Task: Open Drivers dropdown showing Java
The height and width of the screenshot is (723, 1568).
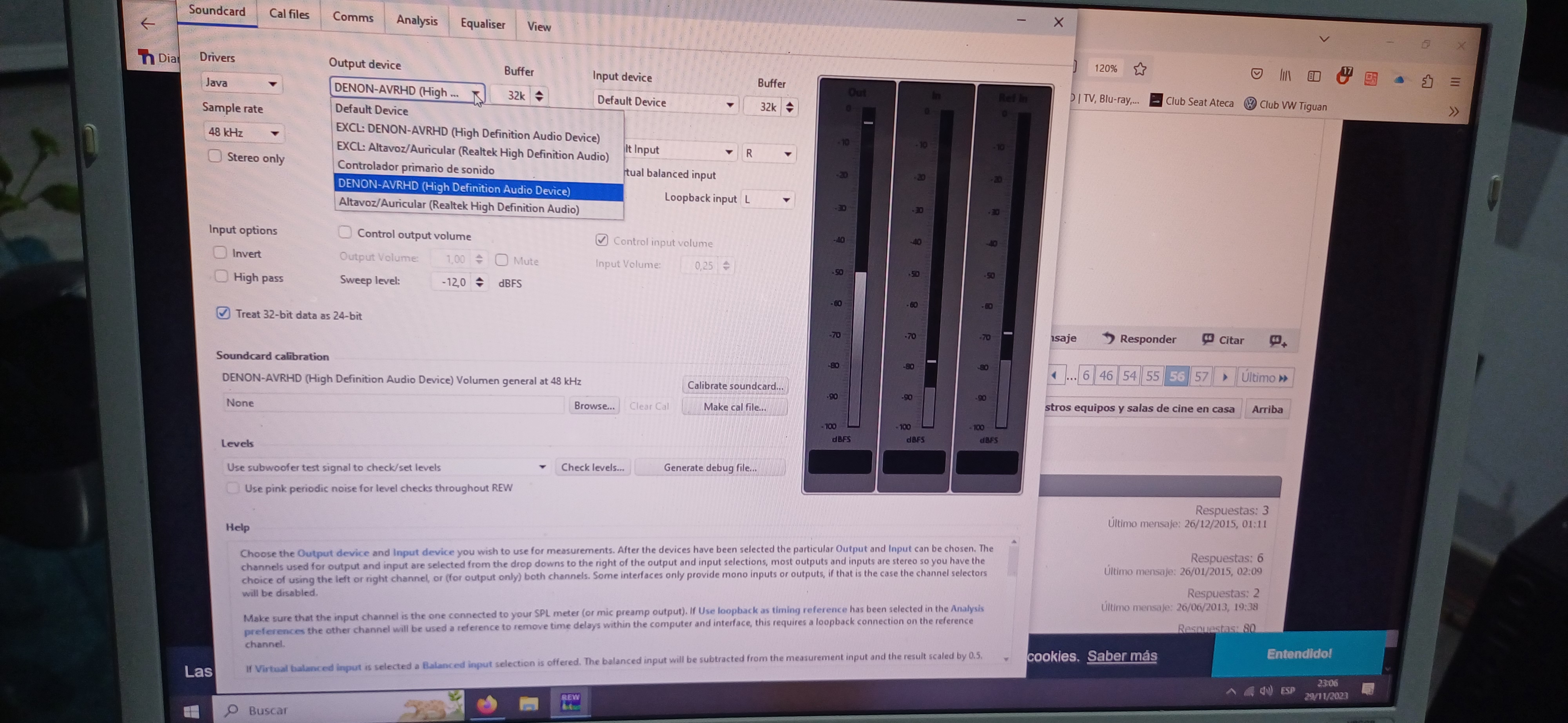Action: pos(241,83)
